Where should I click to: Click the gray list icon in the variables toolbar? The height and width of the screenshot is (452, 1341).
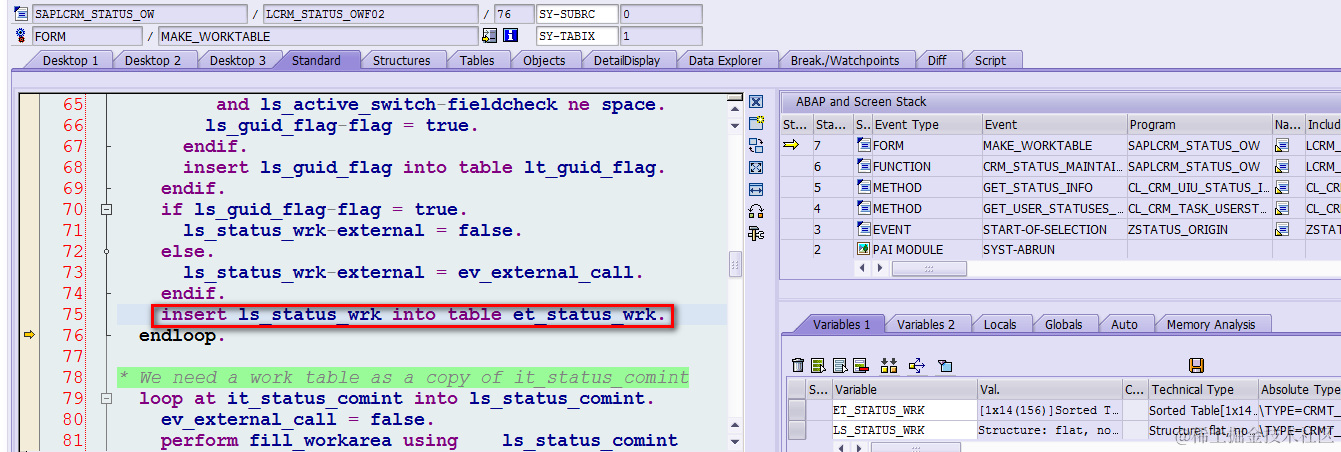(x=840, y=366)
